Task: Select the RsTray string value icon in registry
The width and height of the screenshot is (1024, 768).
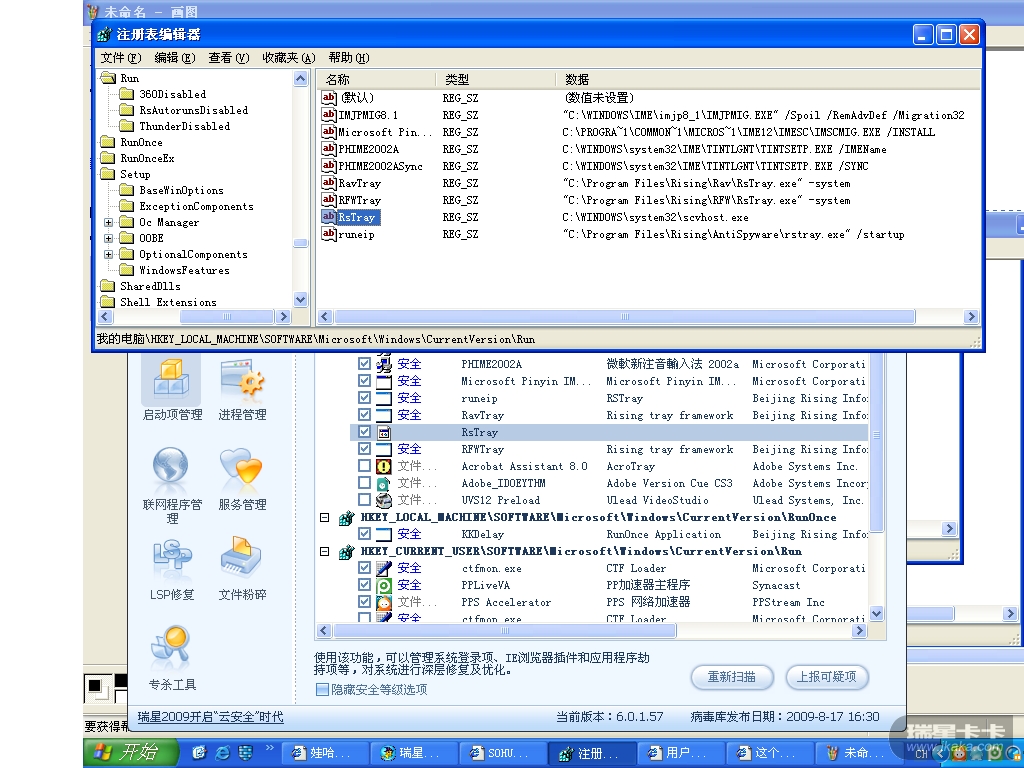Action: [328, 217]
